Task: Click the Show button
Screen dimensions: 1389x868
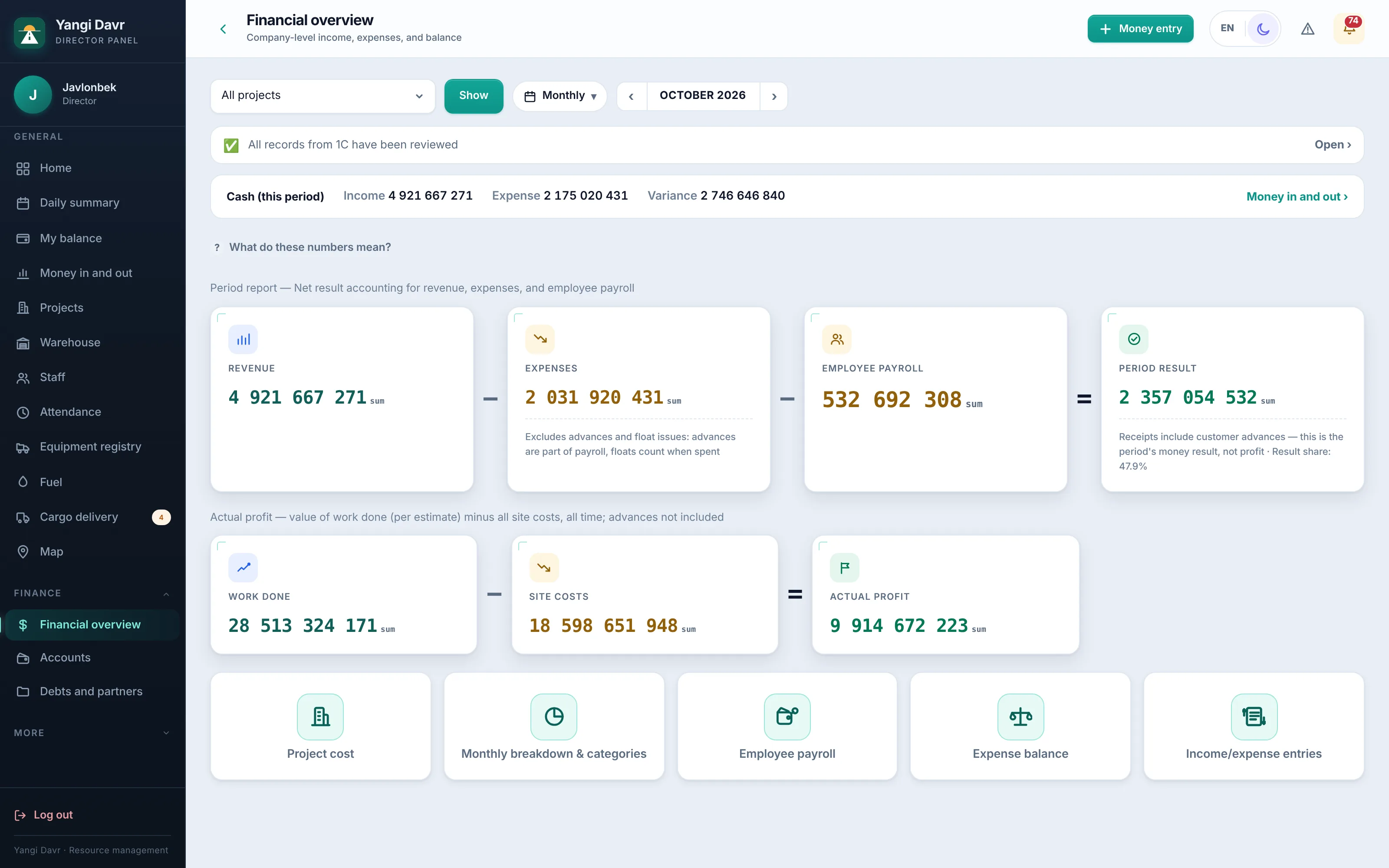Action: coord(474,95)
